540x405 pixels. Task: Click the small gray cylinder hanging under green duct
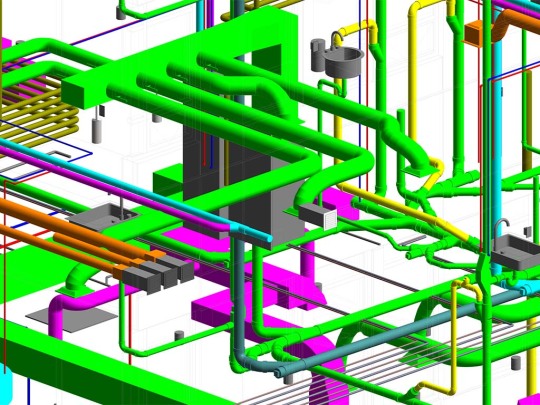(x=97, y=130)
